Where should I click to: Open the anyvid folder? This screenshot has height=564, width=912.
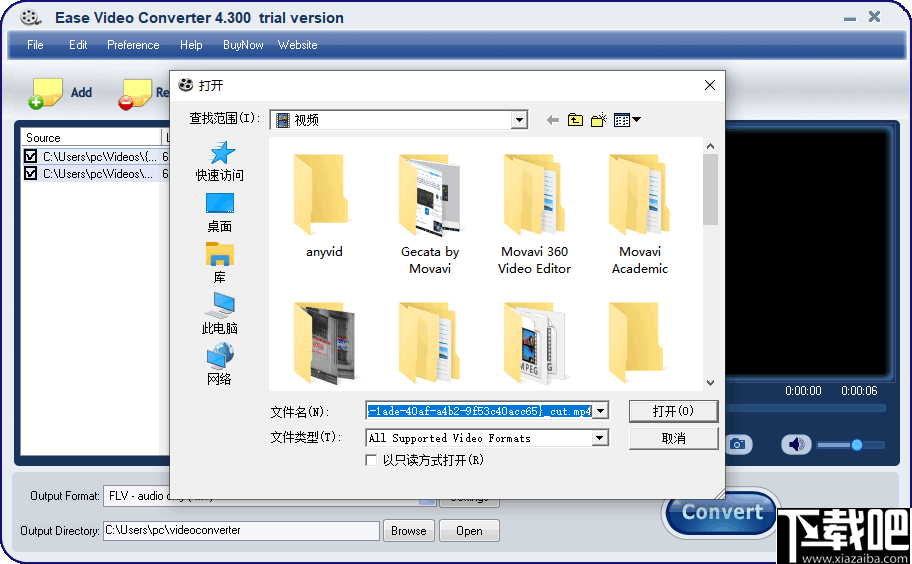[x=324, y=206]
